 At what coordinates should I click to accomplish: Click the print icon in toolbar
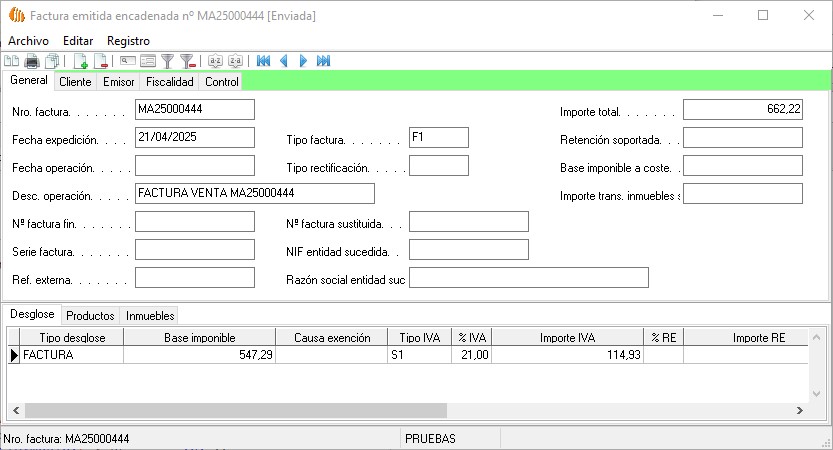(x=32, y=61)
